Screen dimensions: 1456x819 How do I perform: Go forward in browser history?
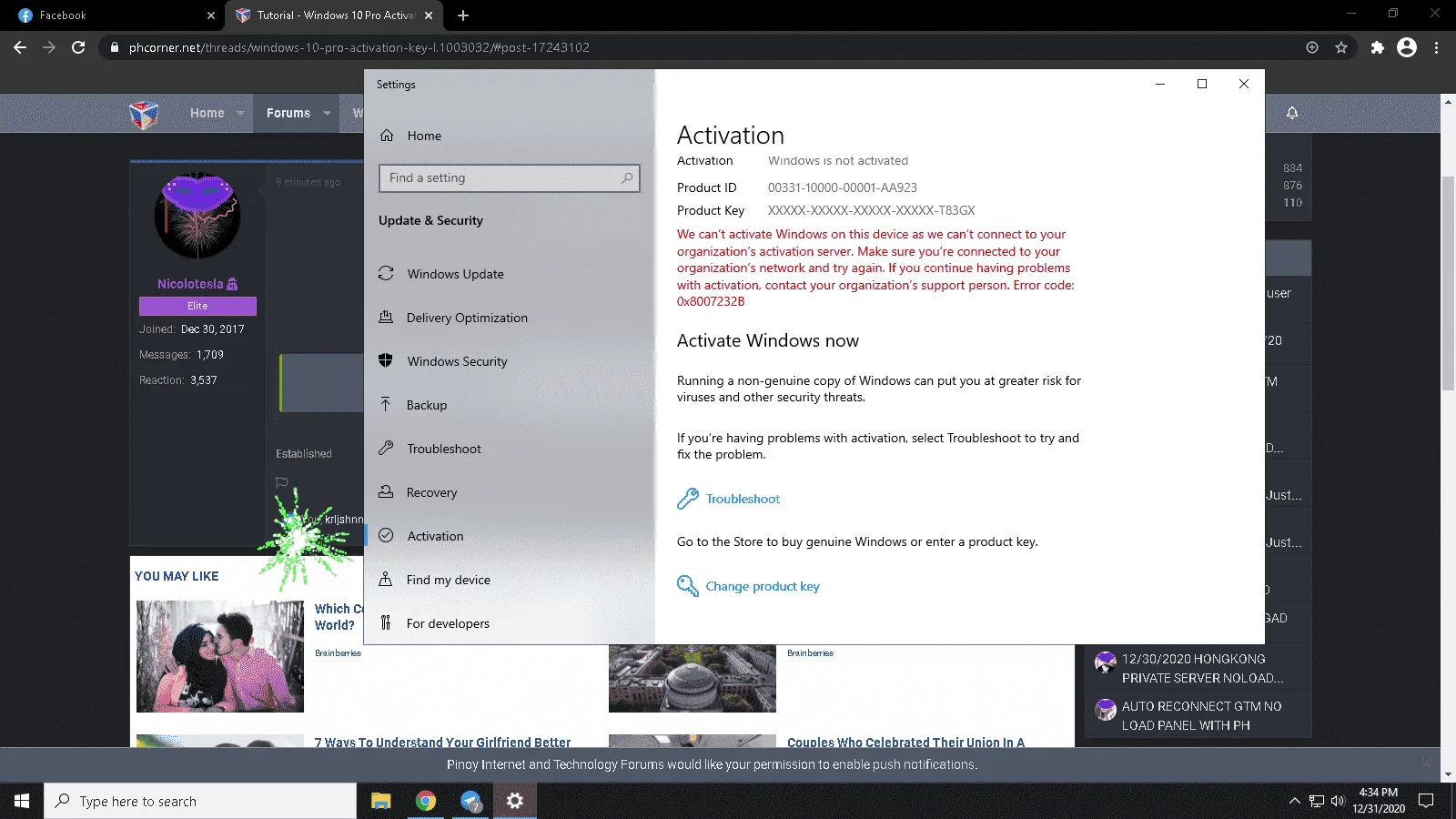coord(49,47)
